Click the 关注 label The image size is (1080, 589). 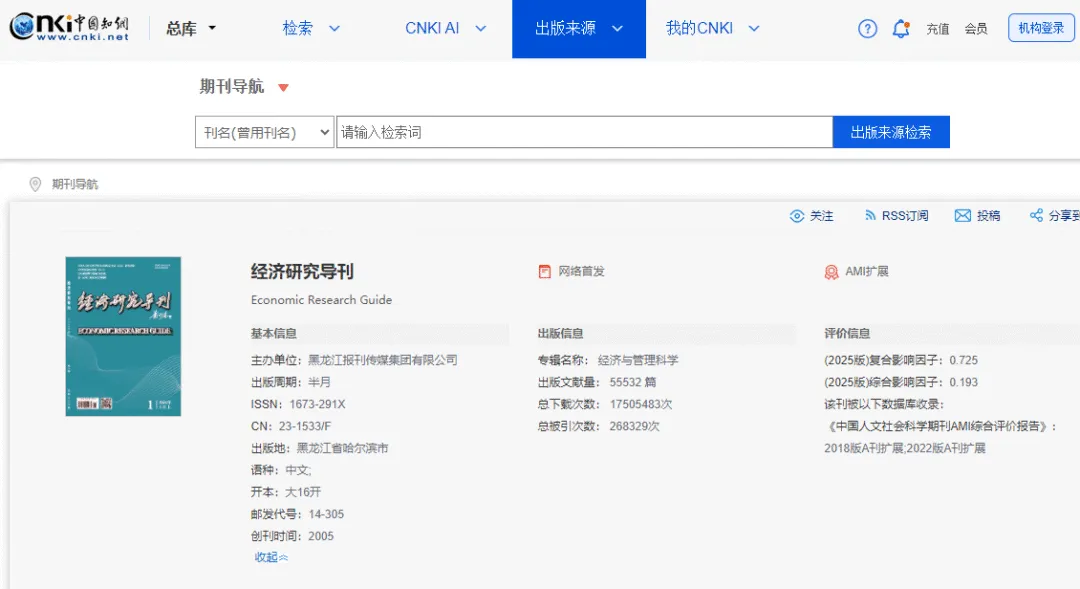(x=822, y=216)
